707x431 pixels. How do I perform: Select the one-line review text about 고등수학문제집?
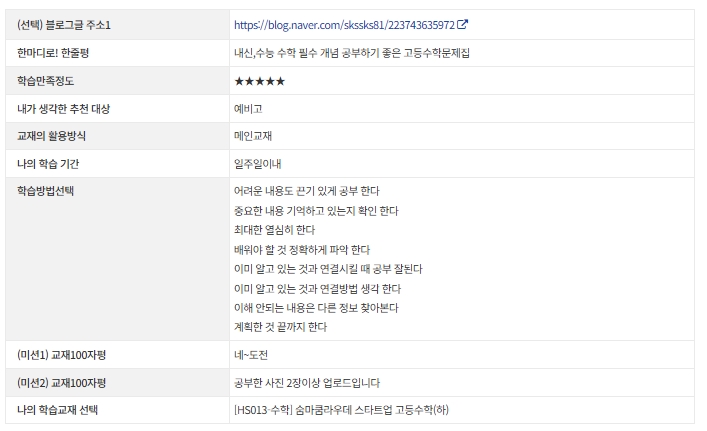(351, 52)
